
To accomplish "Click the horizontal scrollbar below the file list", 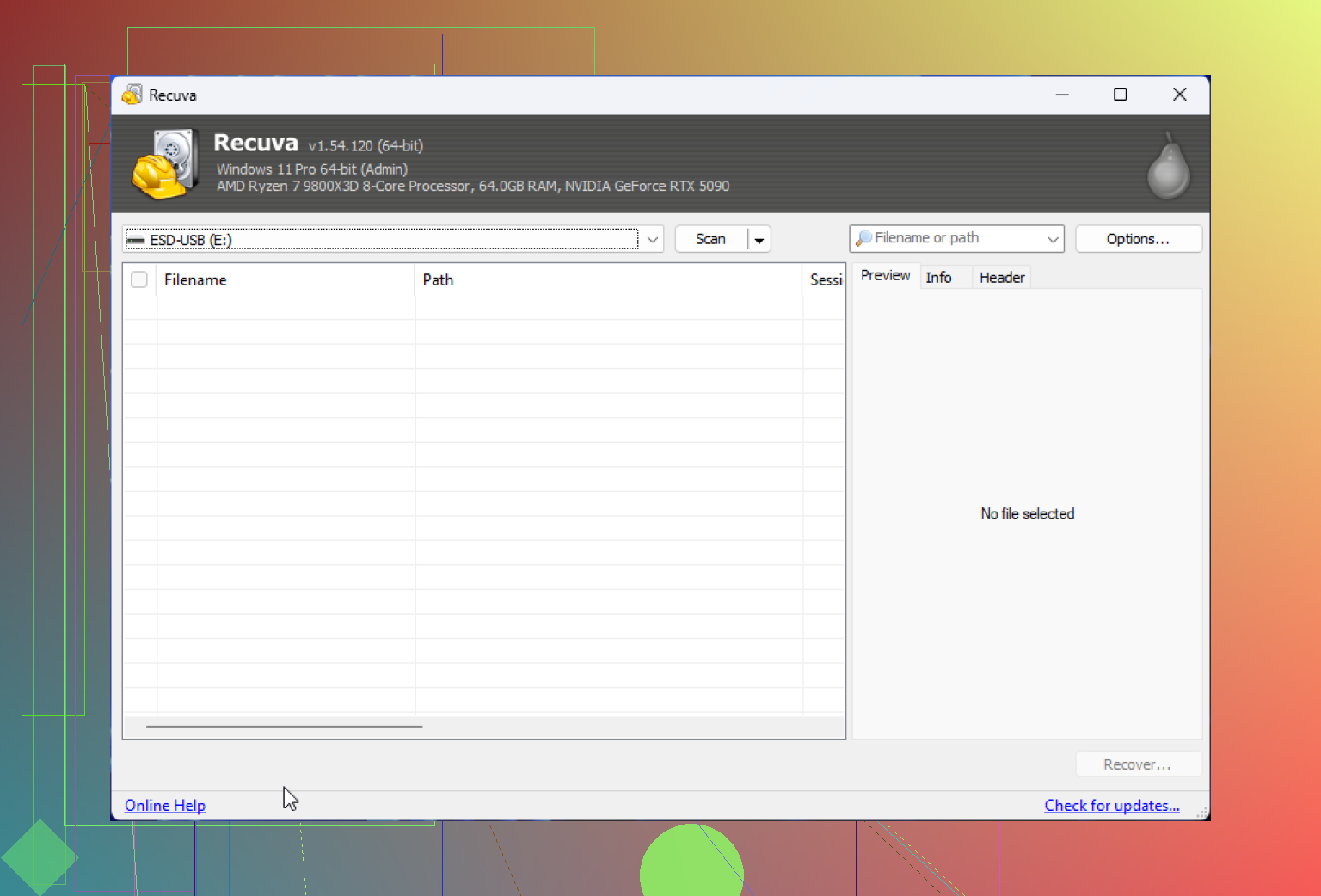I will coord(285,727).
